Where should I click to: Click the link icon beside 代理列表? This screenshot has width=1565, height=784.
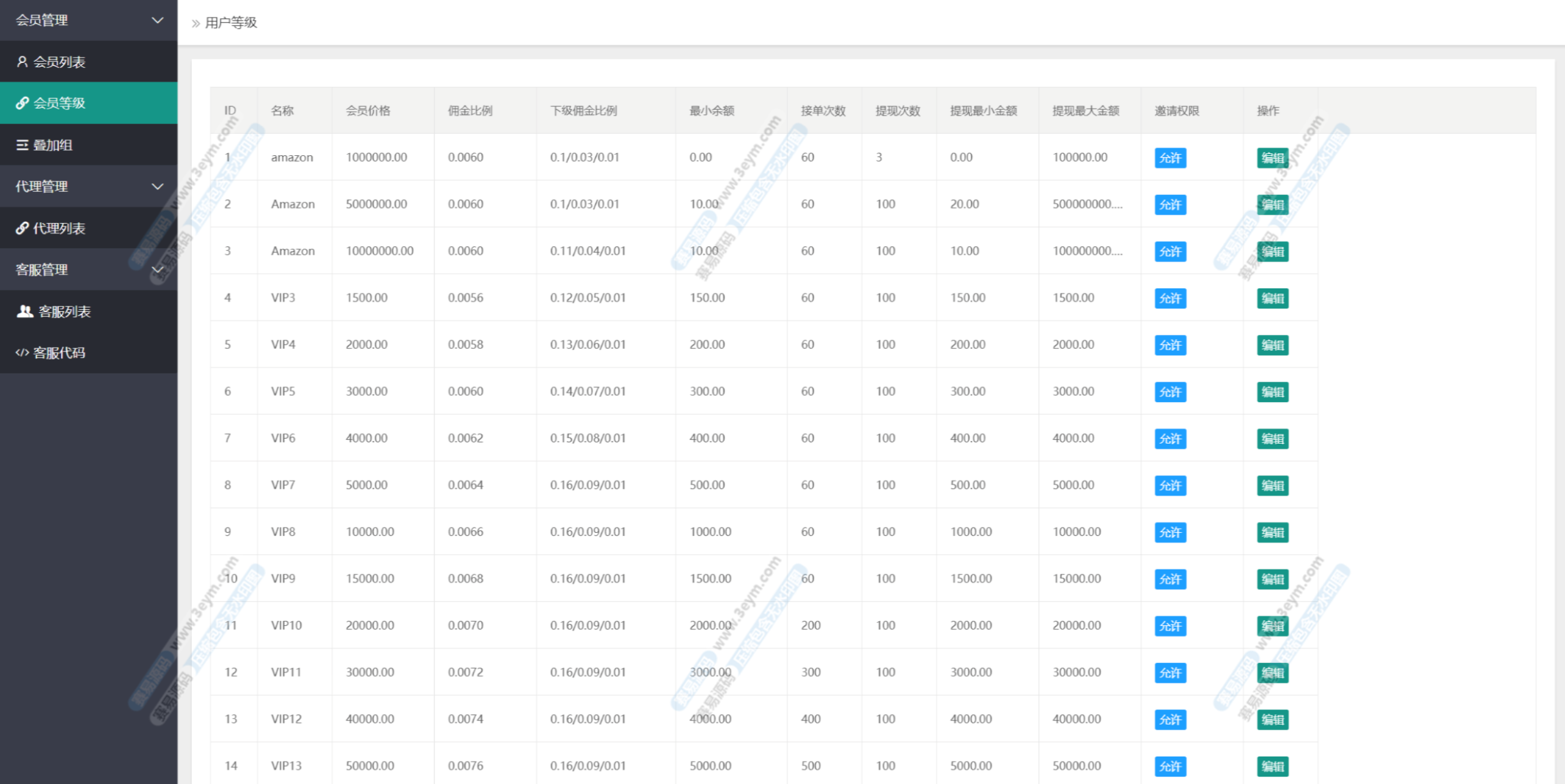pyautogui.click(x=22, y=228)
